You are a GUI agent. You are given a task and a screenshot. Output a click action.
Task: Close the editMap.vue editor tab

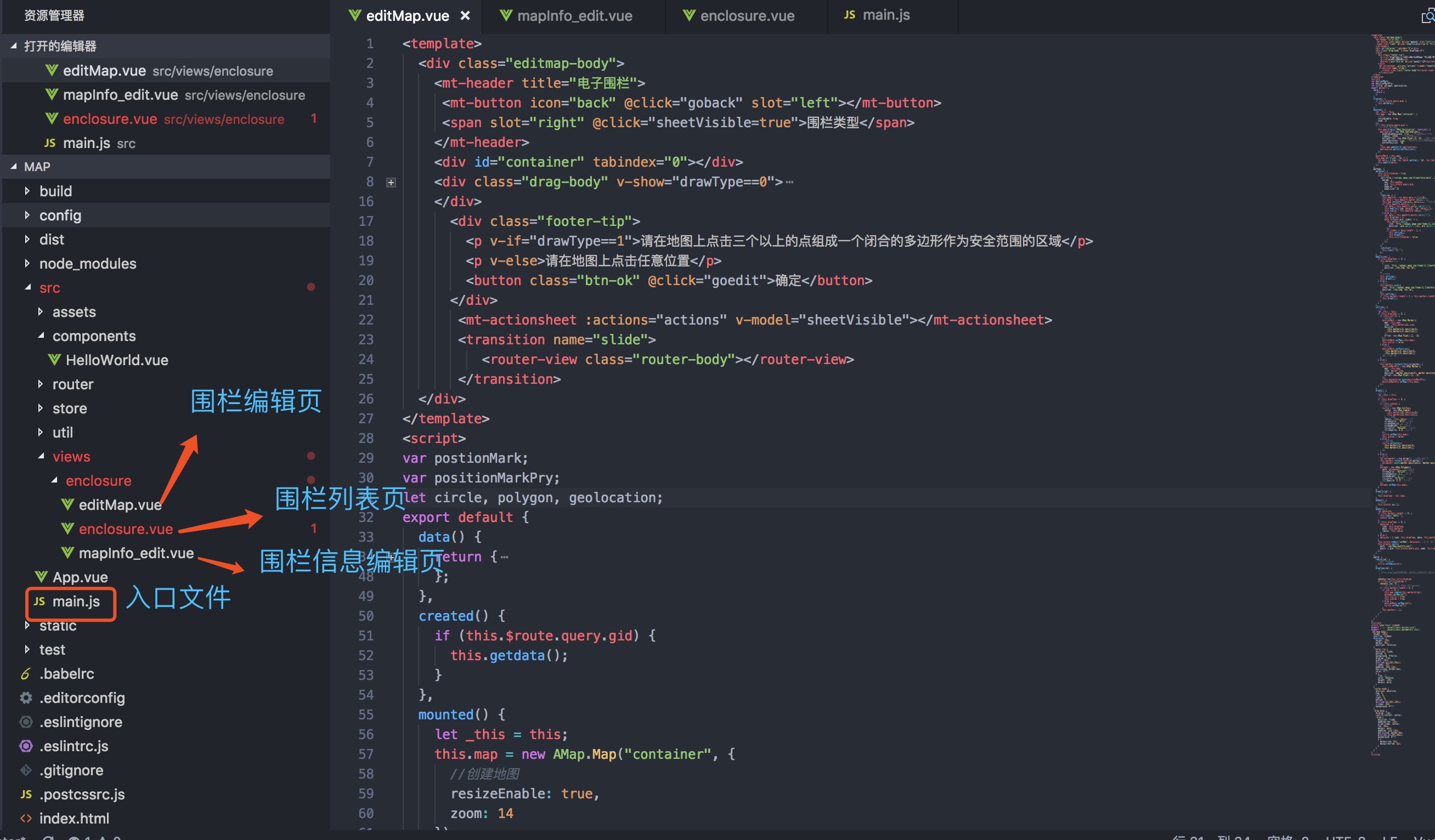coord(465,16)
